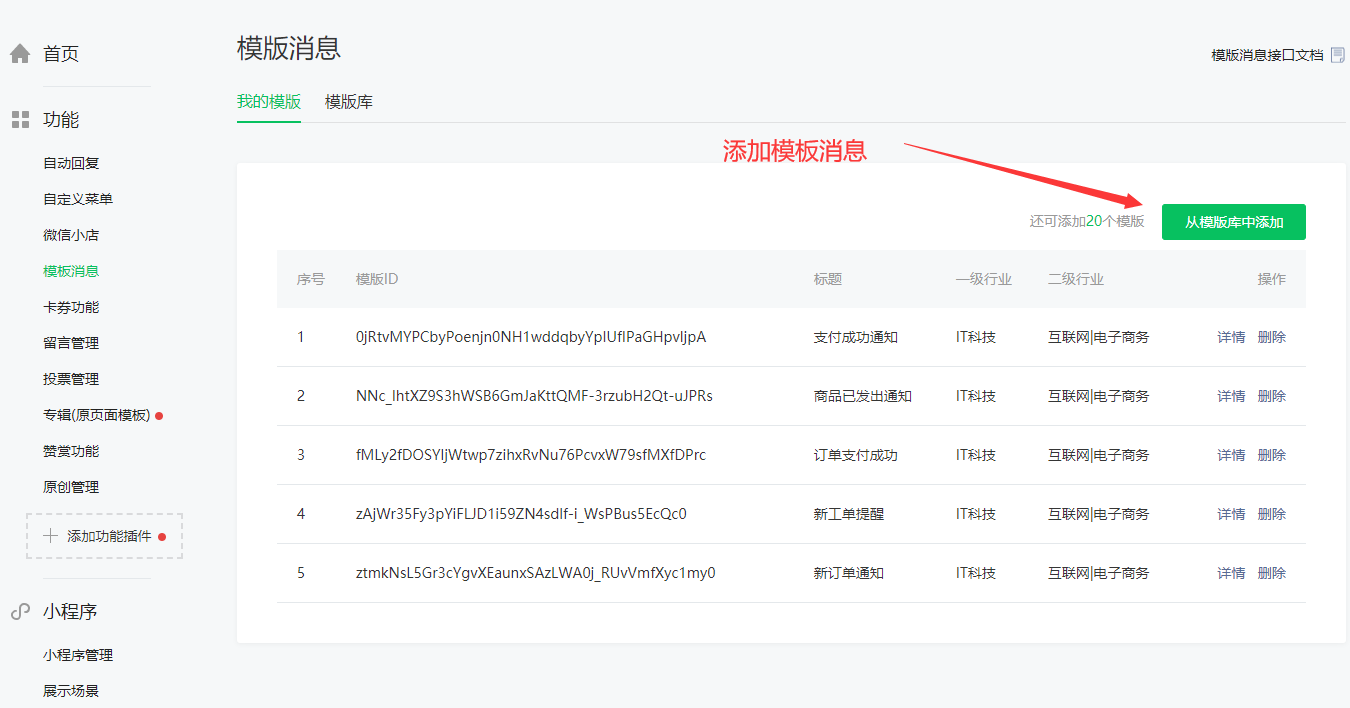
Task: Click the 还可添加20个模版 text
Action: [x=1087, y=222]
